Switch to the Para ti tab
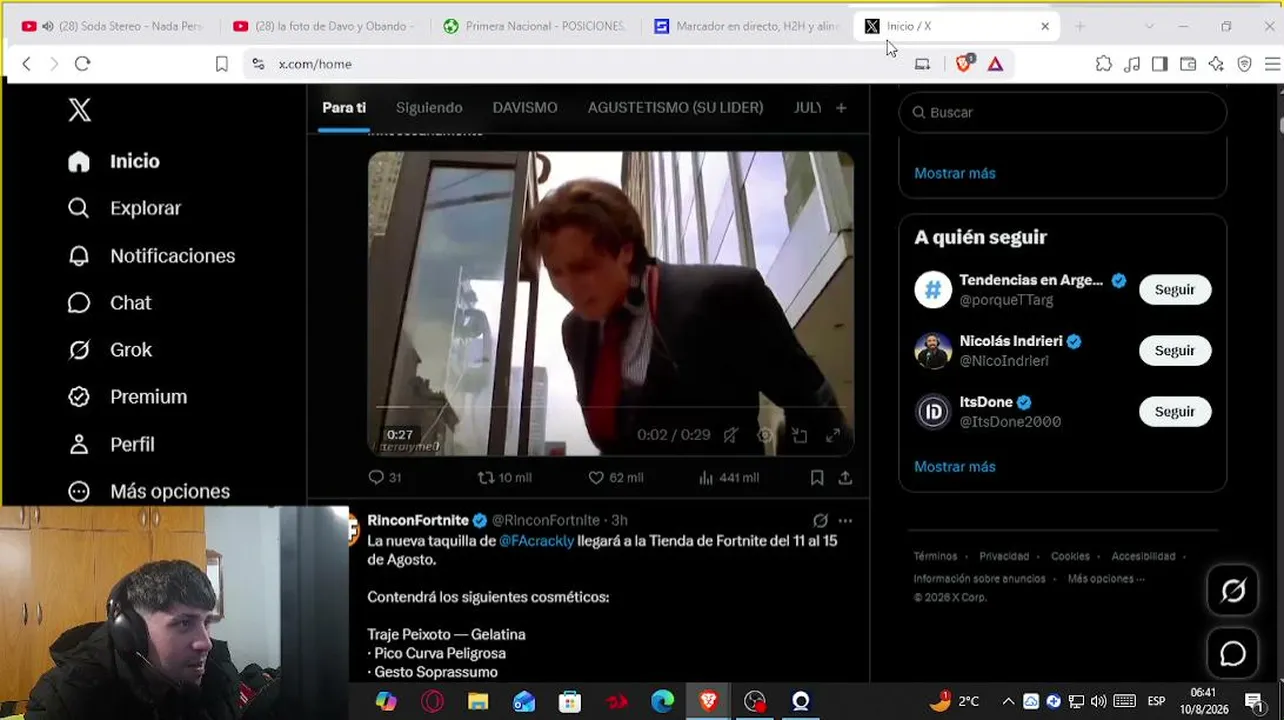This screenshot has width=1284, height=720. pyautogui.click(x=344, y=108)
